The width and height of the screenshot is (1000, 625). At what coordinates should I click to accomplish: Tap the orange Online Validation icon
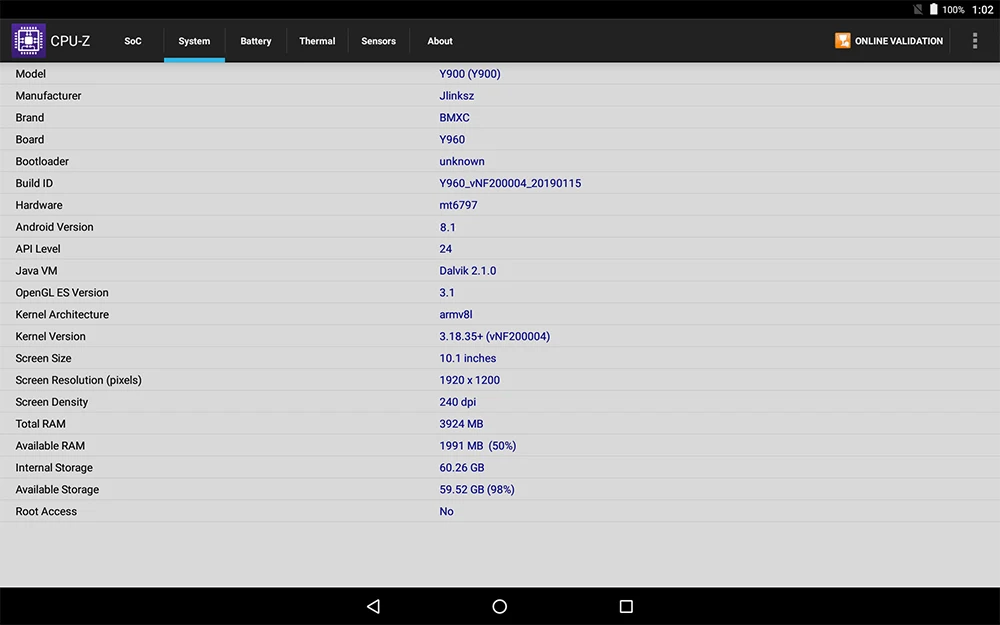point(842,40)
